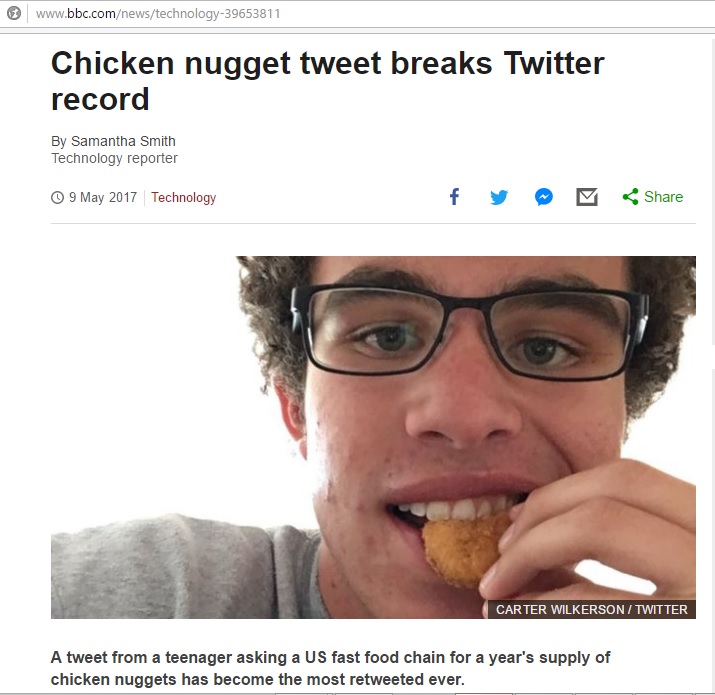Open the green Share text link
Viewport: 715px width, 695px height.
pos(663,197)
